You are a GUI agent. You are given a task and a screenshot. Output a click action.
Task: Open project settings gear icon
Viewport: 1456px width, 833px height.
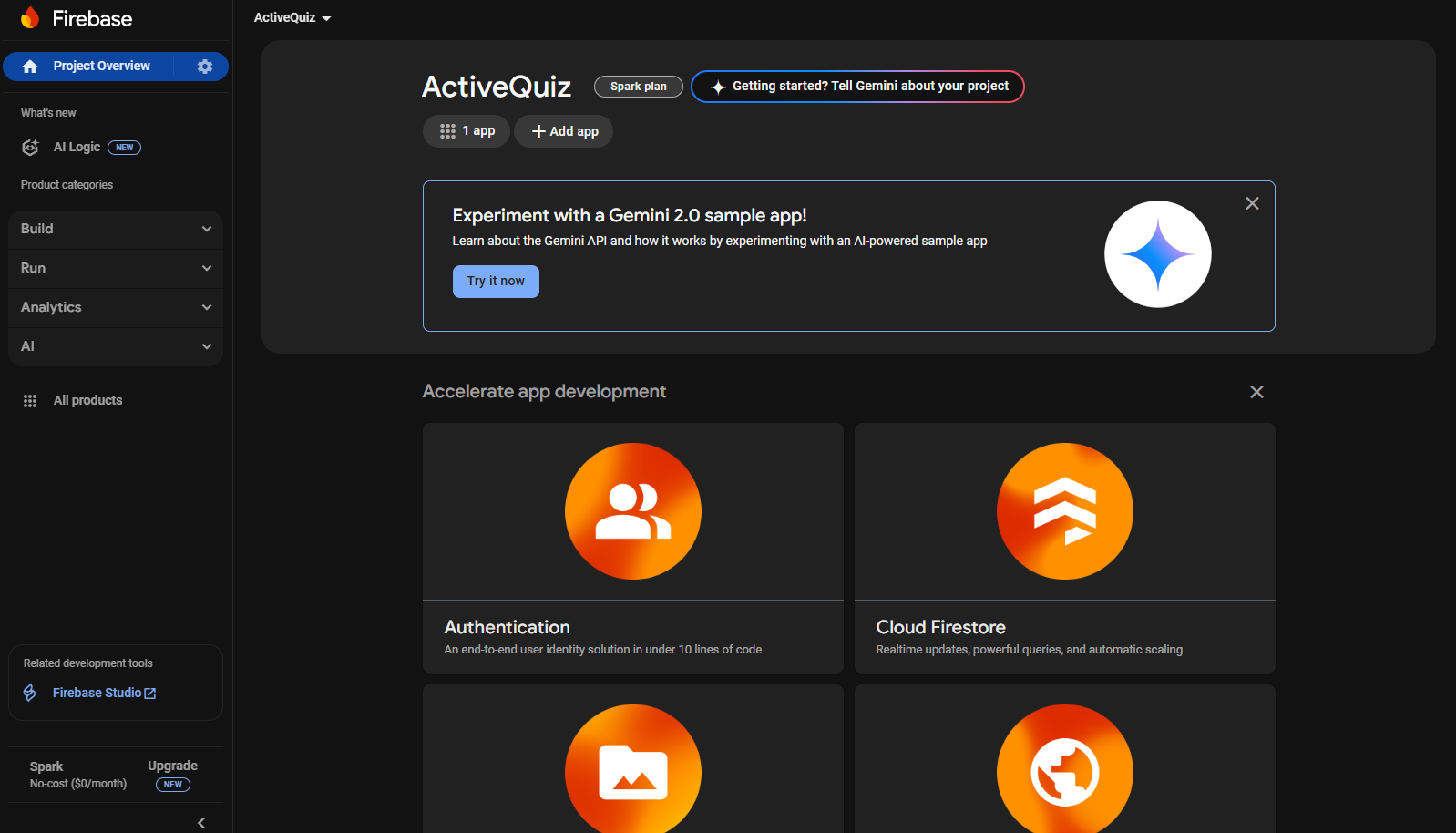pos(205,67)
